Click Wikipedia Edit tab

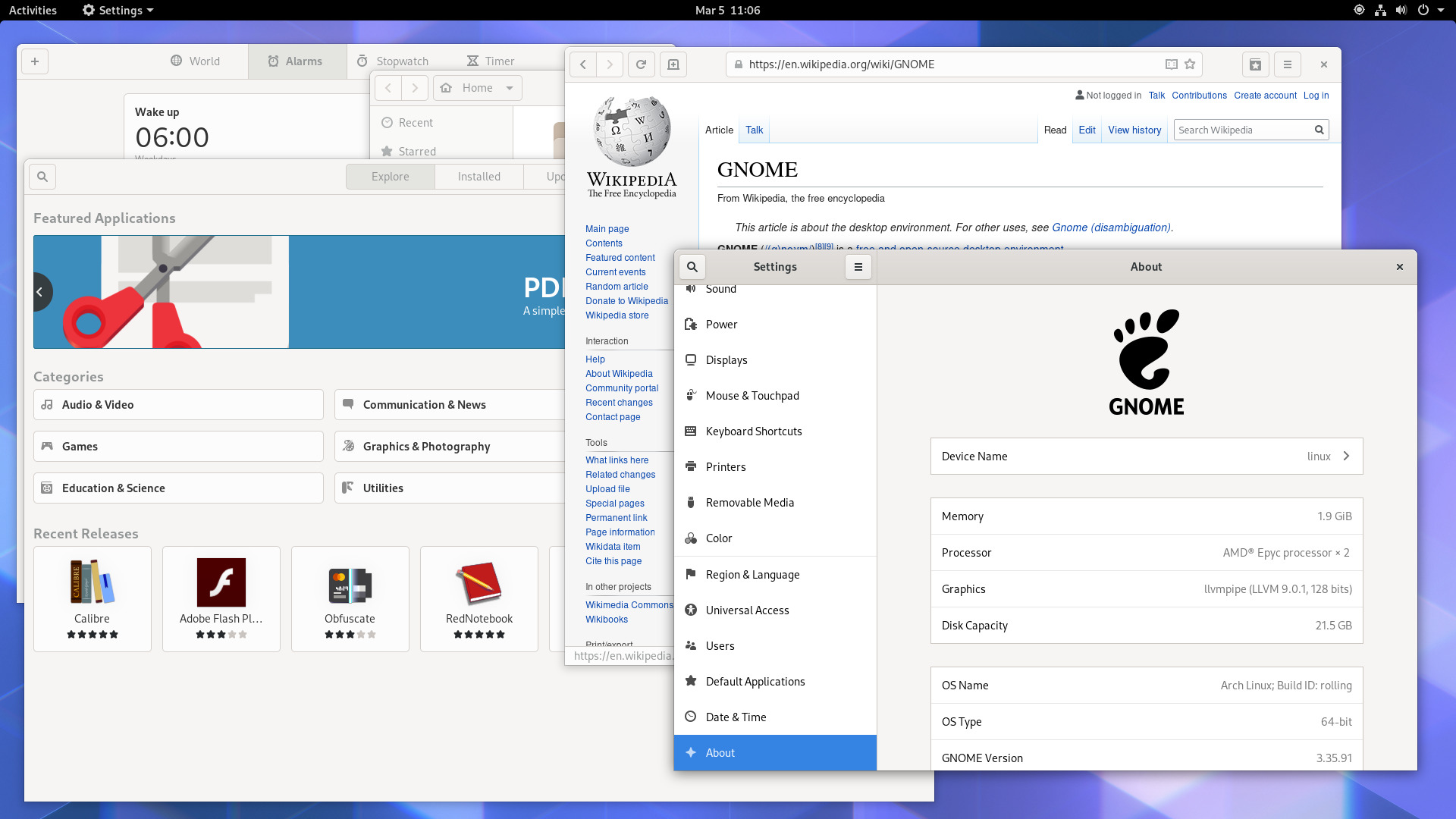(1087, 130)
